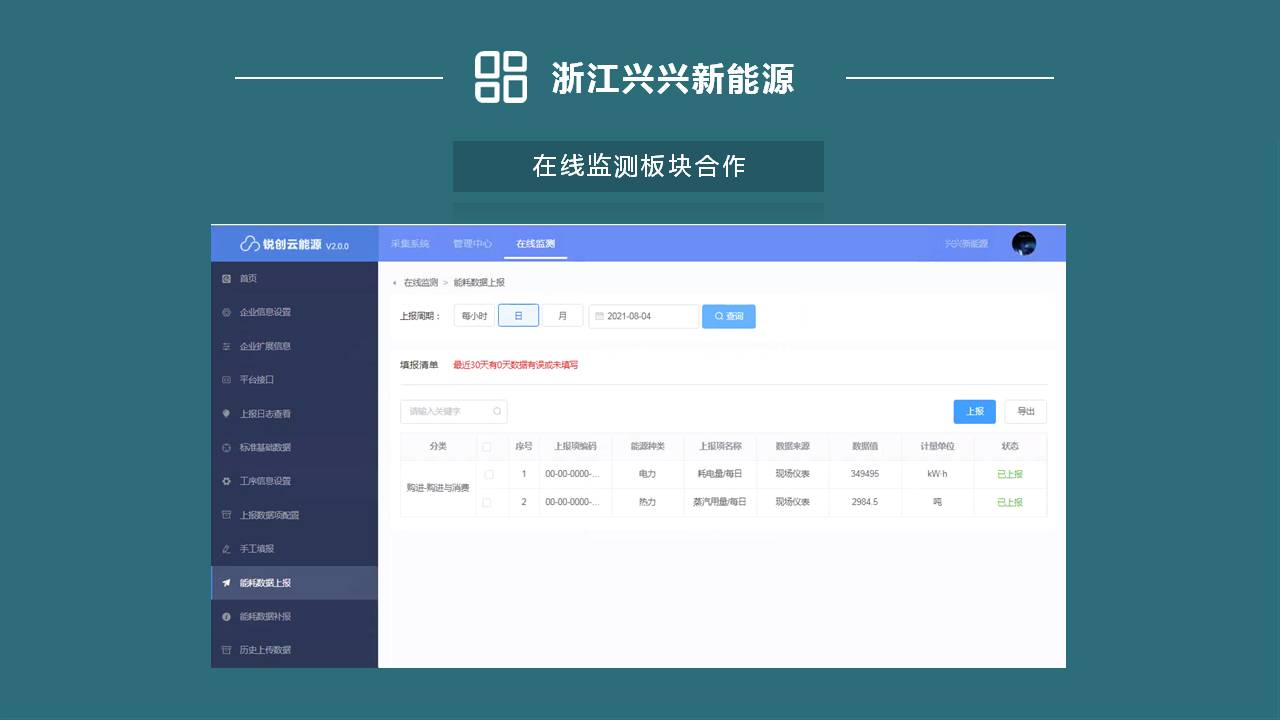Click the 企业信息设置 sidebar icon

coord(226,312)
